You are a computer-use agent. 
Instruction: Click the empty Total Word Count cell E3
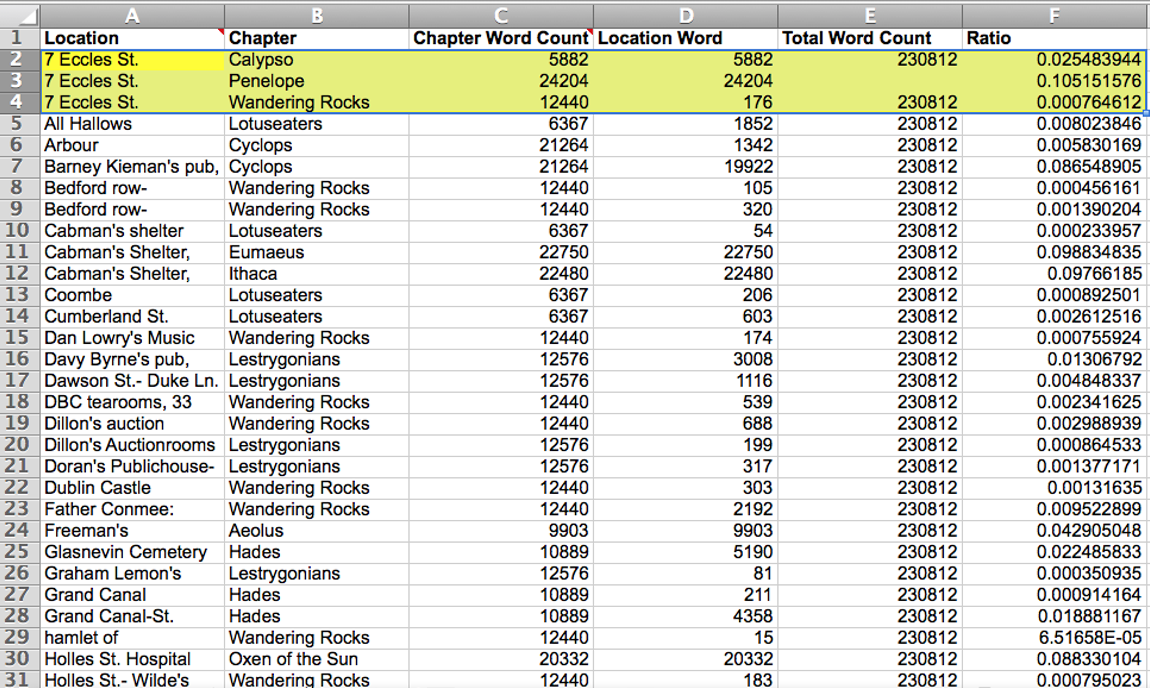coord(869,81)
